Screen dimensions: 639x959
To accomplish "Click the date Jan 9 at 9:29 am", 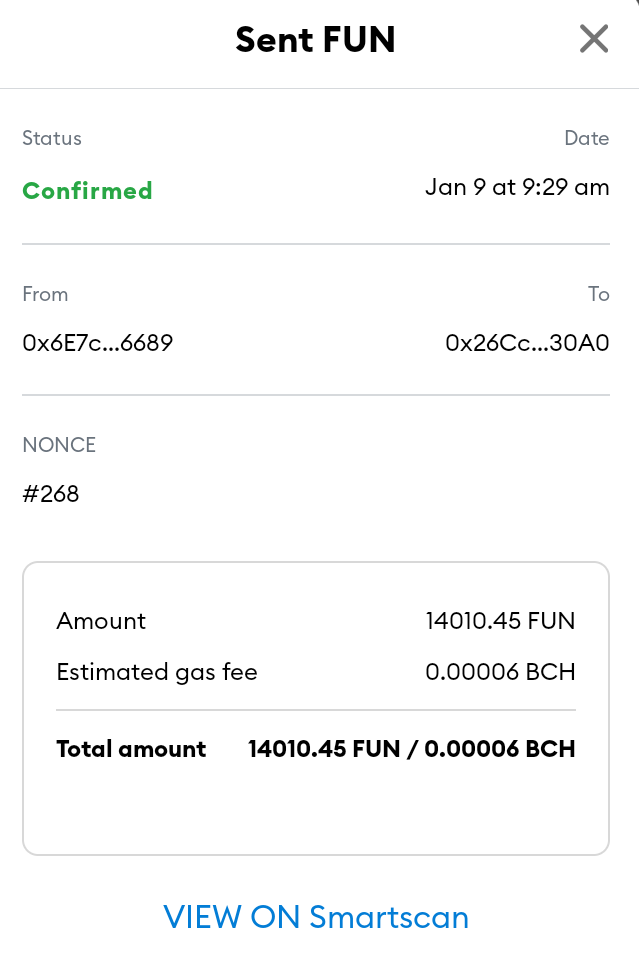I will (x=517, y=187).
